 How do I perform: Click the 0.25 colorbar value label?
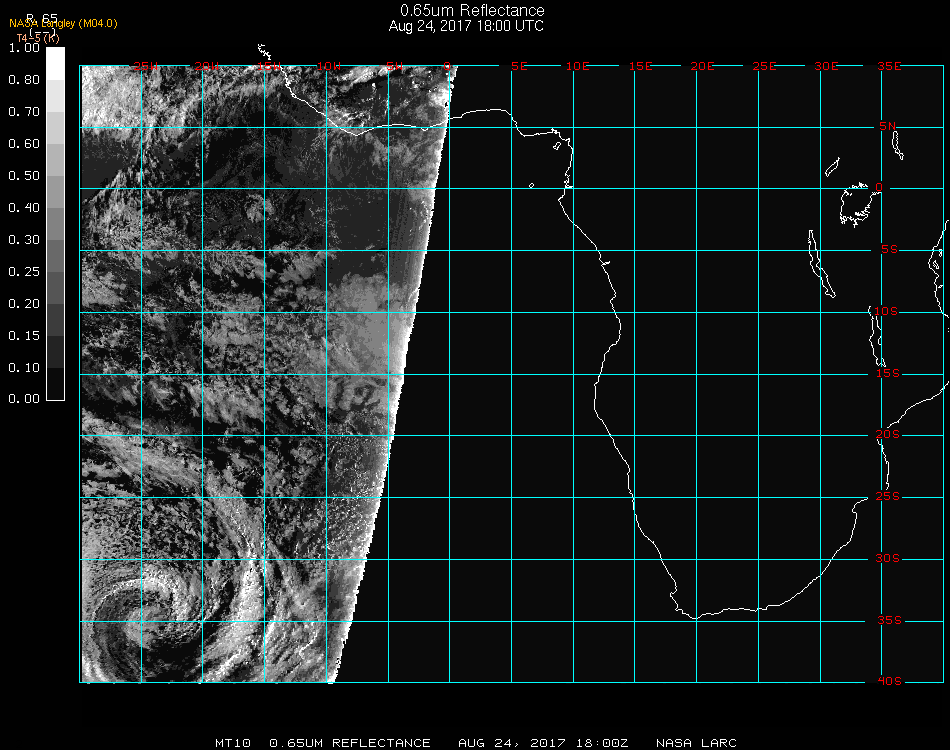tap(24, 272)
